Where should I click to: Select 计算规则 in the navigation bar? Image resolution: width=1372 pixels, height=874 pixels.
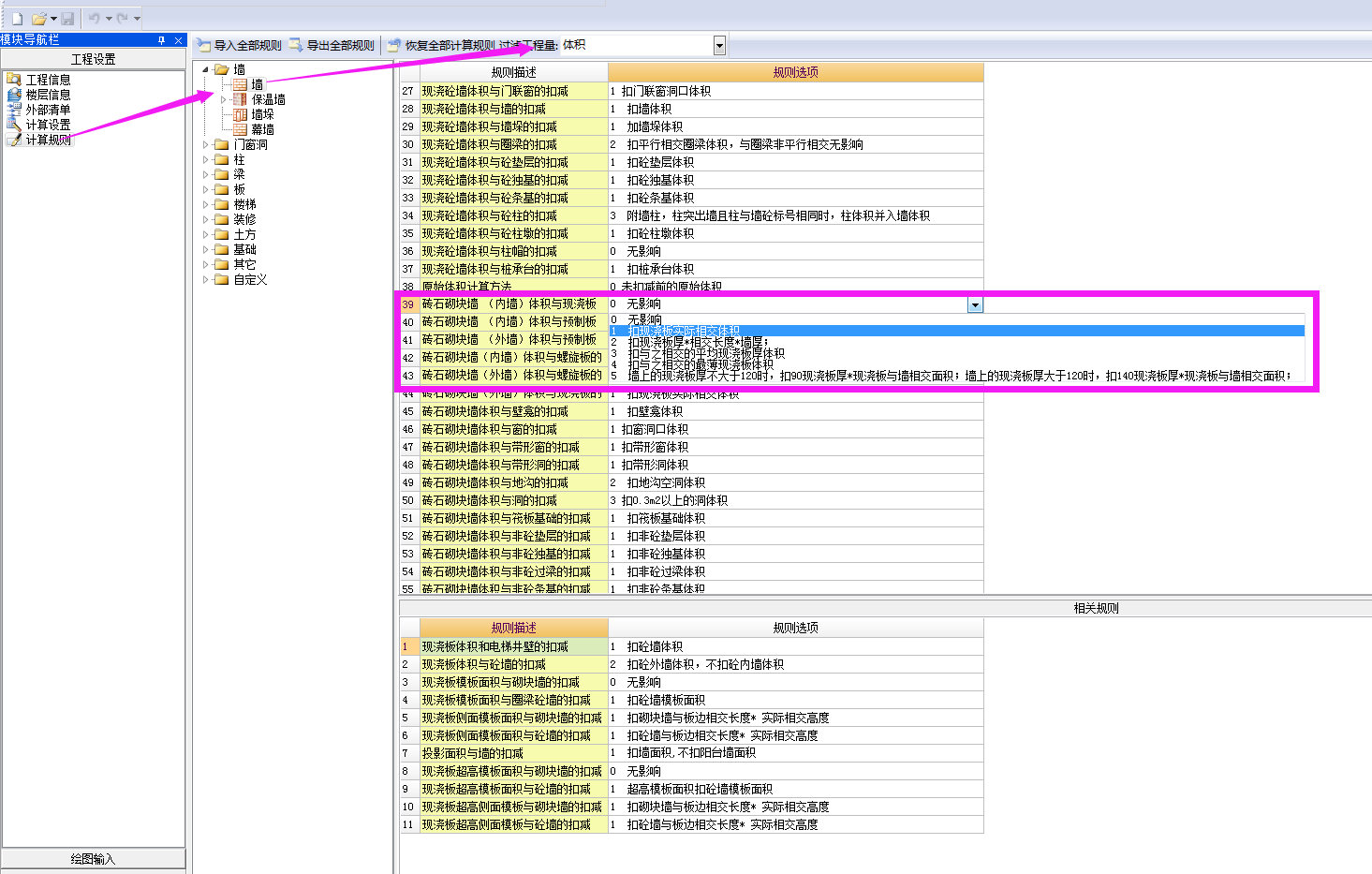tap(48, 140)
